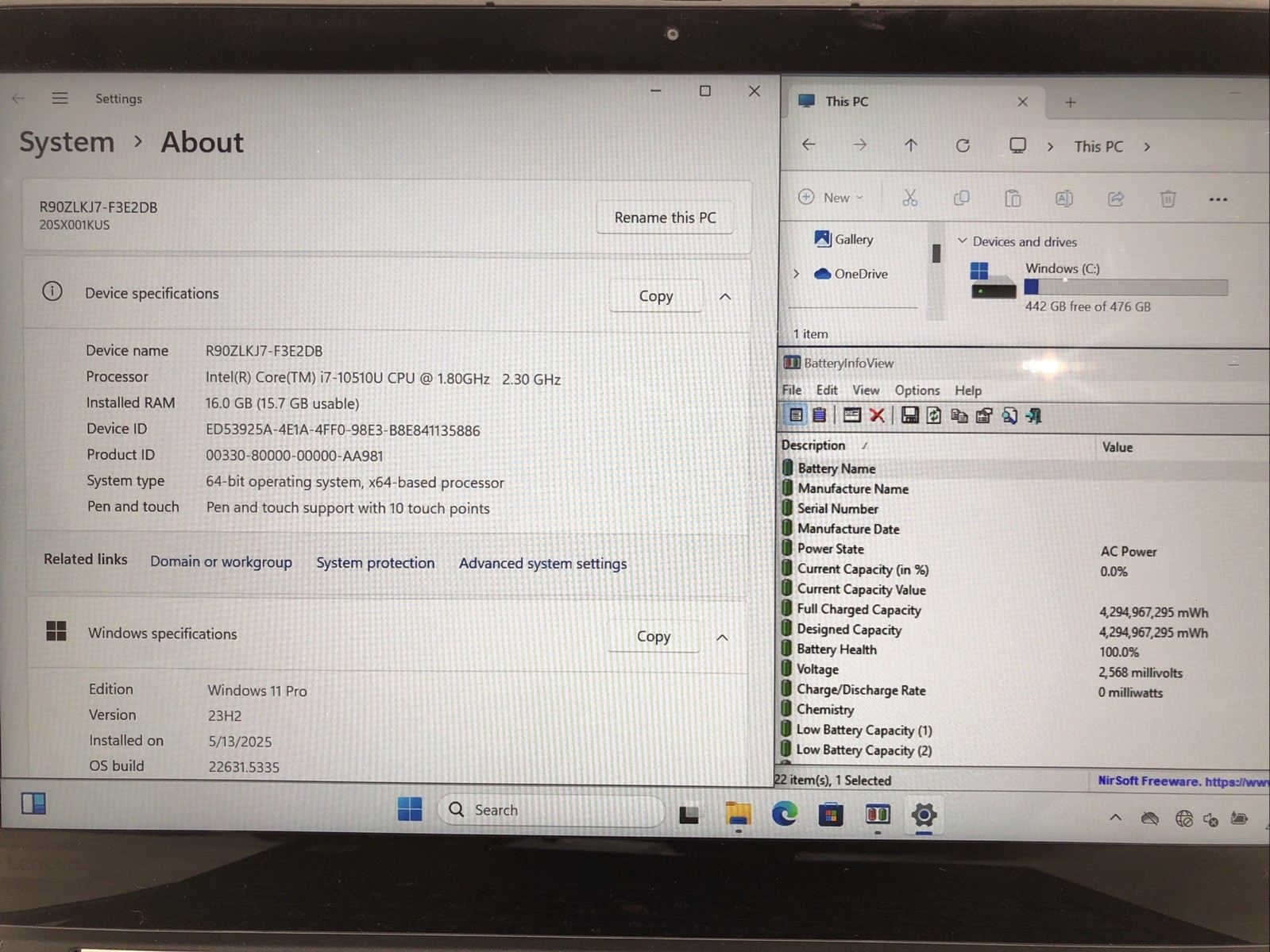Screen dimensions: 1270x952
Task: Click the chevron before This PC in the address bar
Action: [1050, 147]
